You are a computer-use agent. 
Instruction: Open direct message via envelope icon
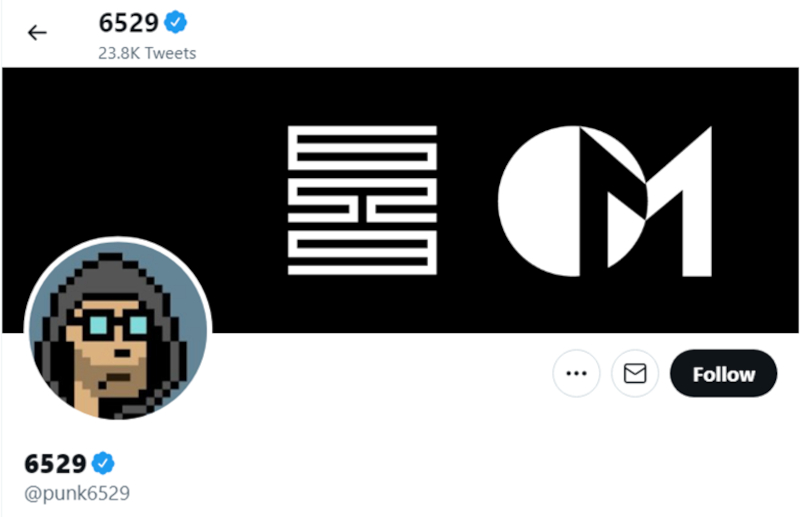point(635,373)
